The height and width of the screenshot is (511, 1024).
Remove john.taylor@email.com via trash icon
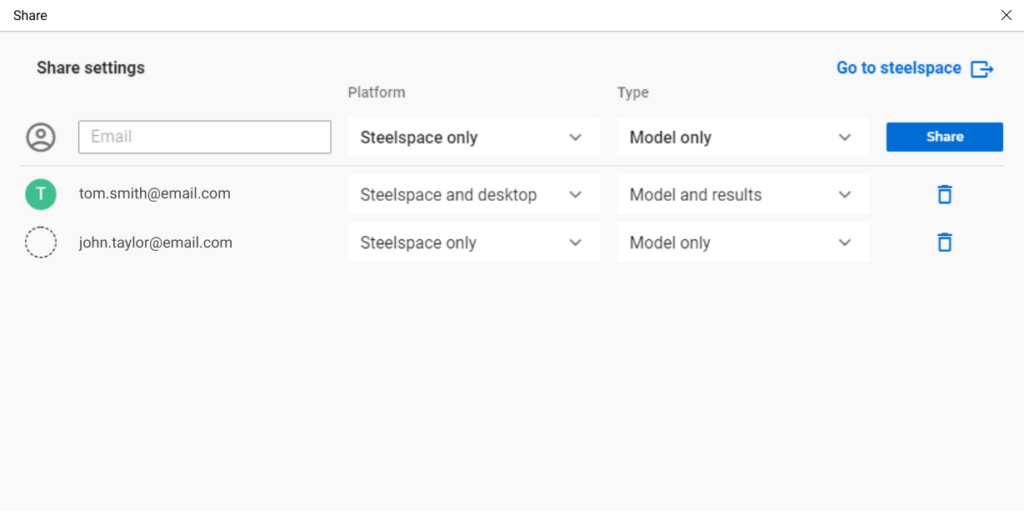944,242
